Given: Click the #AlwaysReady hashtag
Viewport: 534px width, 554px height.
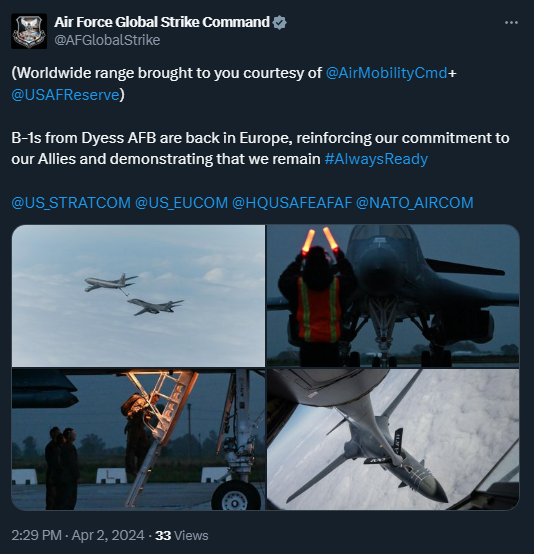Looking at the screenshot, I should click(x=376, y=159).
